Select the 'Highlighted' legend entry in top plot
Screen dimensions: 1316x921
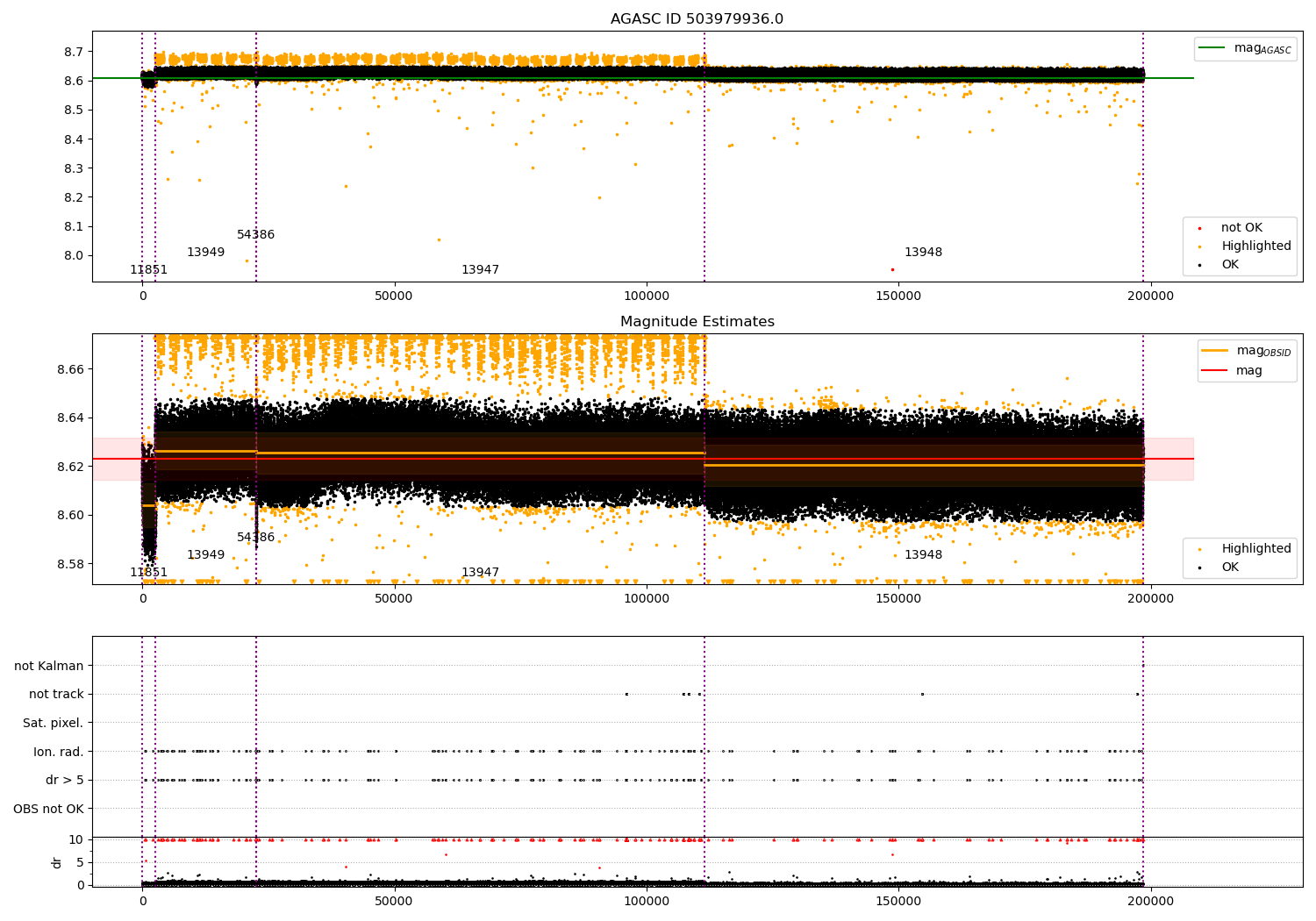tap(1255, 246)
